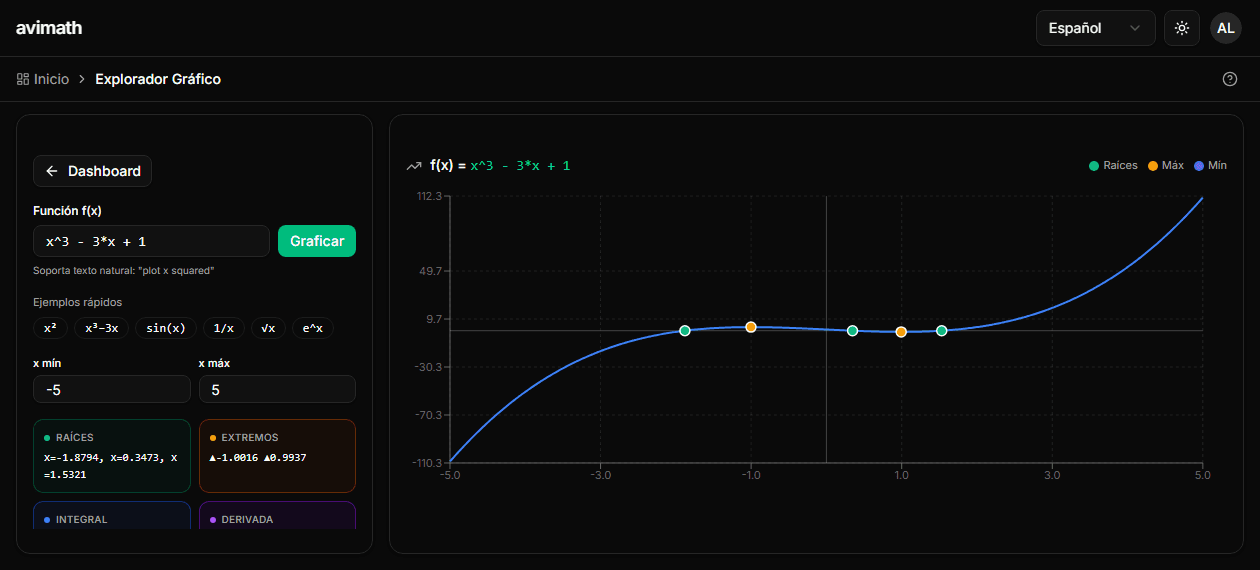Click the root marker at x=-1.8794
This screenshot has width=1260, height=570.
click(685, 330)
